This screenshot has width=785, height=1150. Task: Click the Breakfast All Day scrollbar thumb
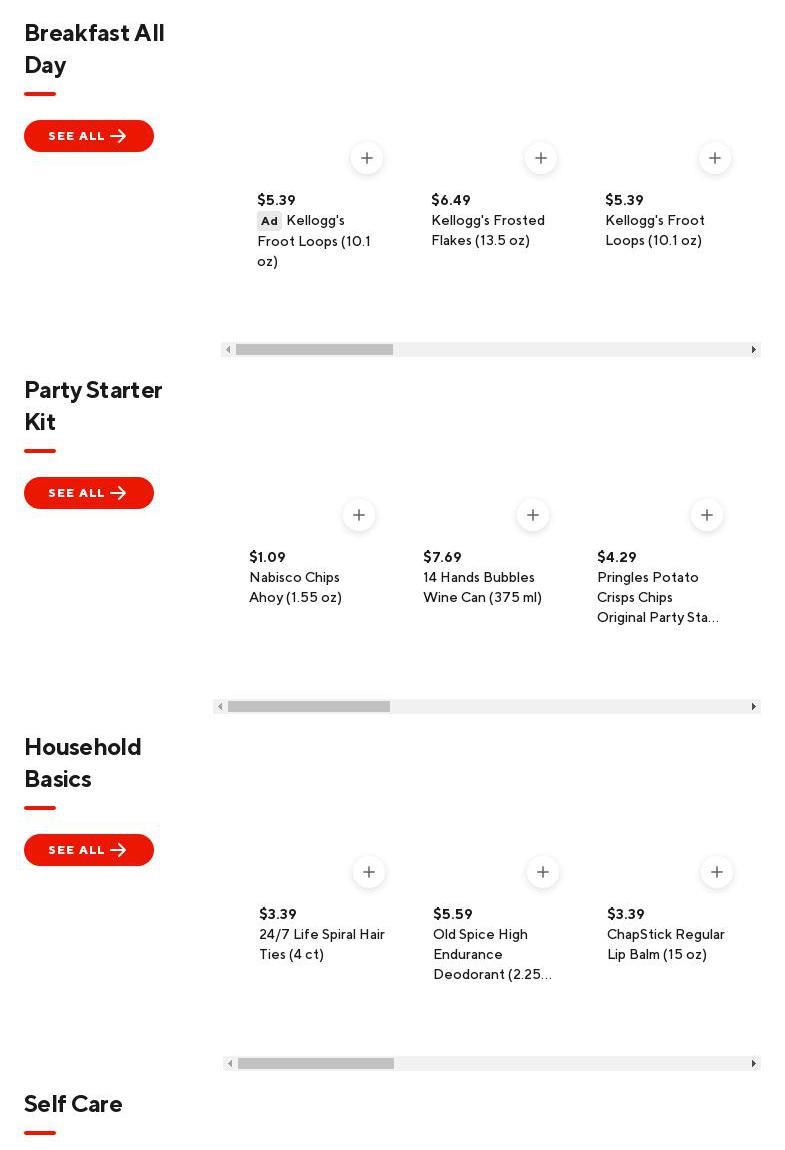[314, 350]
